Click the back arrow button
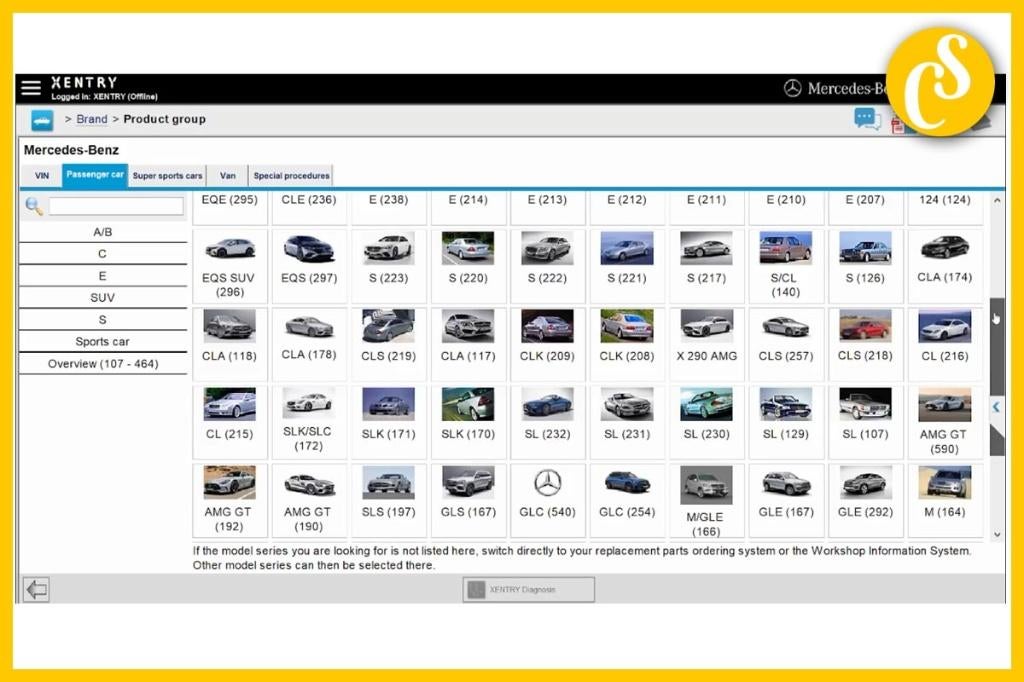 click(36, 589)
